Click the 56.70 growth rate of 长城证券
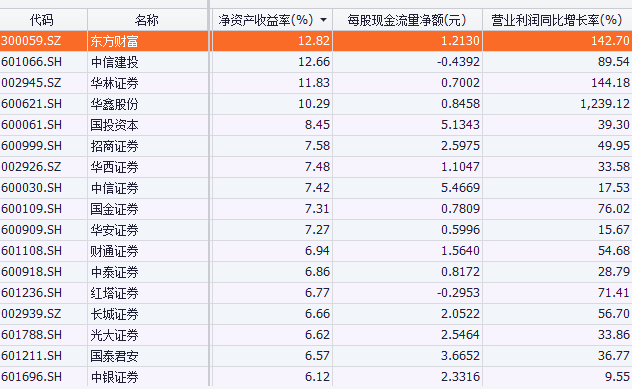The width and height of the screenshot is (632, 389). tap(613, 313)
